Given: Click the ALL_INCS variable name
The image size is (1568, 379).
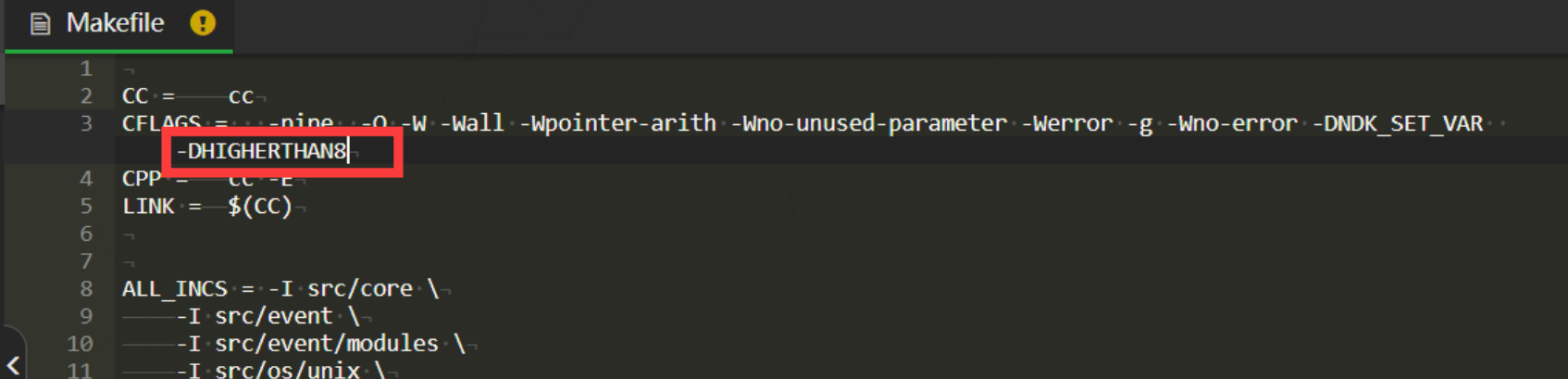Looking at the screenshot, I should click(175, 288).
